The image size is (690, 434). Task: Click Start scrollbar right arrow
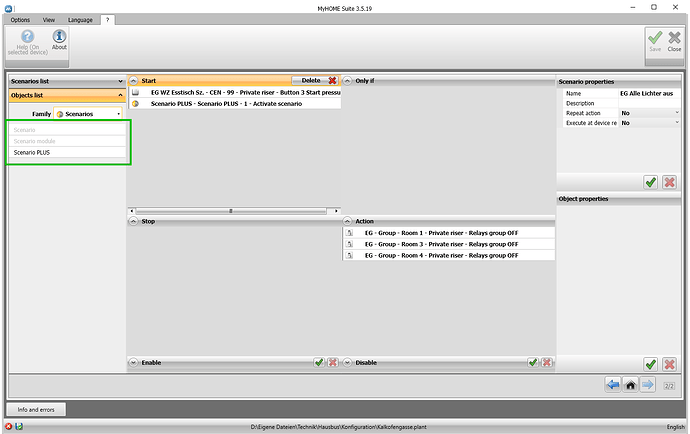[x=336, y=211]
